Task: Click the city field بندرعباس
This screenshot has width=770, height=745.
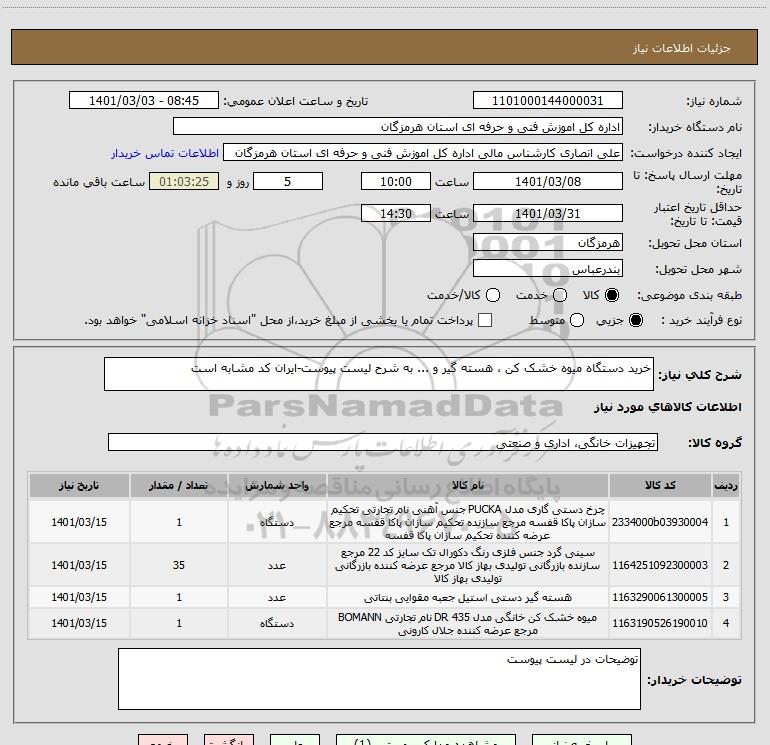Action: (548, 269)
